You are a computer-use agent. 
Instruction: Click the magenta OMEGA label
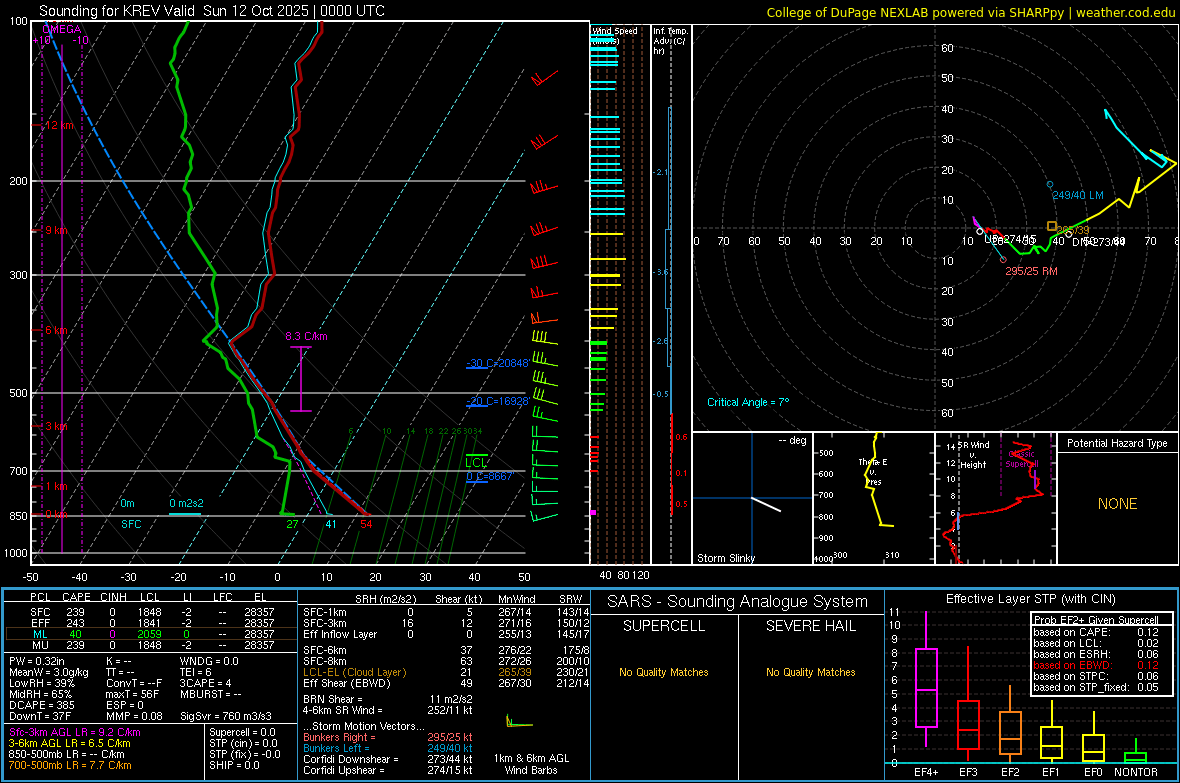tap(62, 29)
